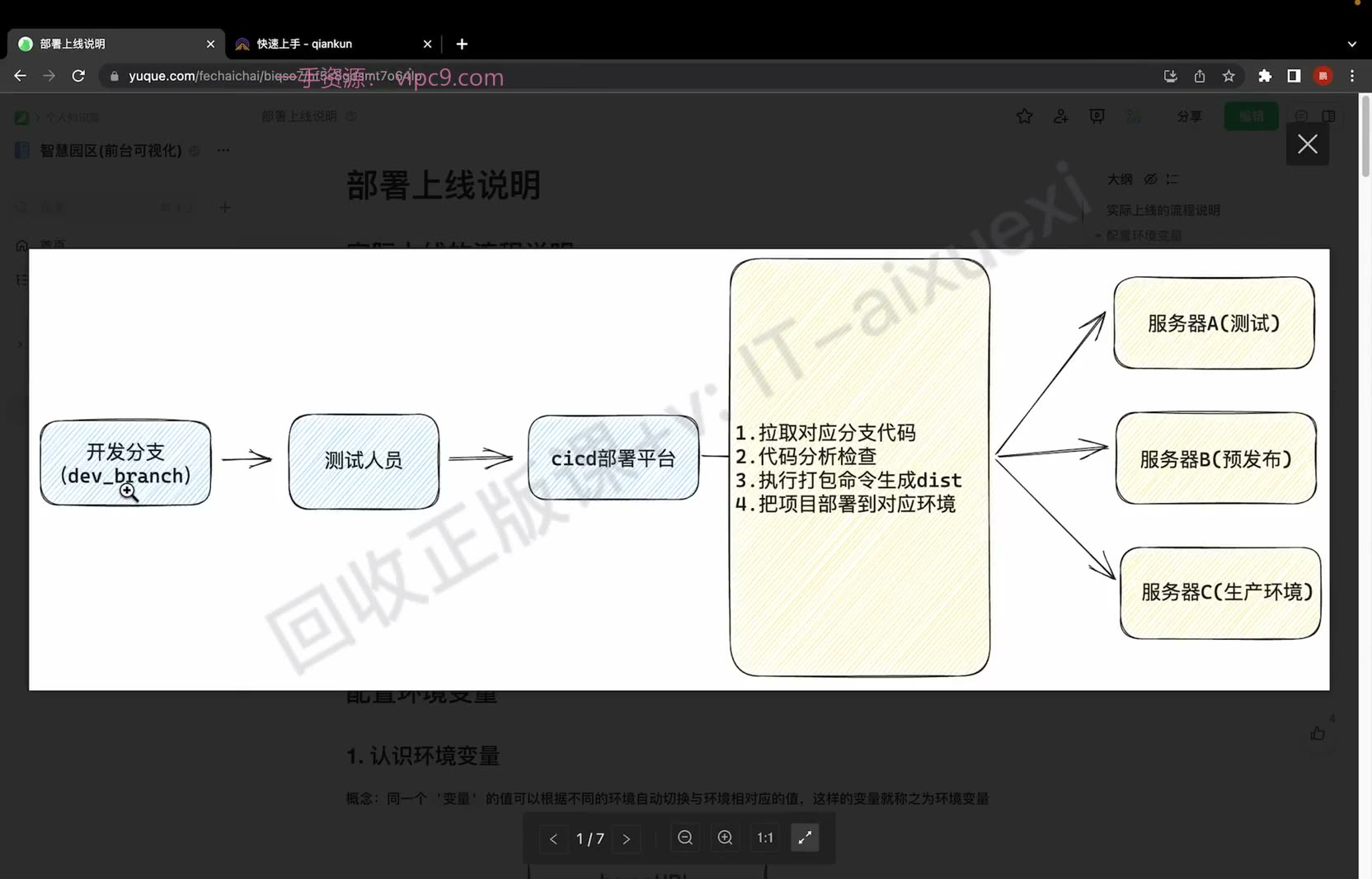Start document presentation mode
The image size is (1372, 879).
click(x=1097, y=116)
